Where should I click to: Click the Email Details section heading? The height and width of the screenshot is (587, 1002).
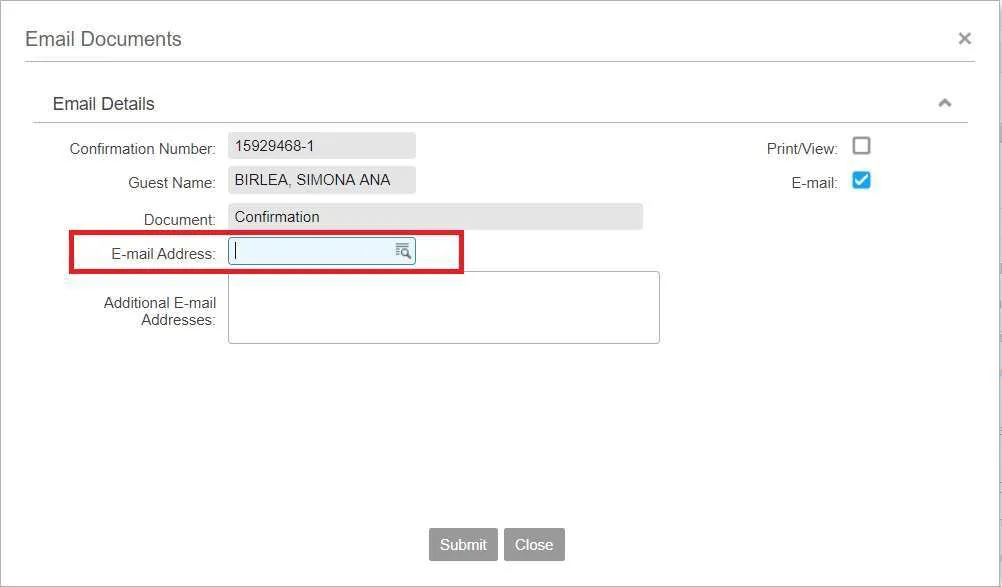[104, 103]
